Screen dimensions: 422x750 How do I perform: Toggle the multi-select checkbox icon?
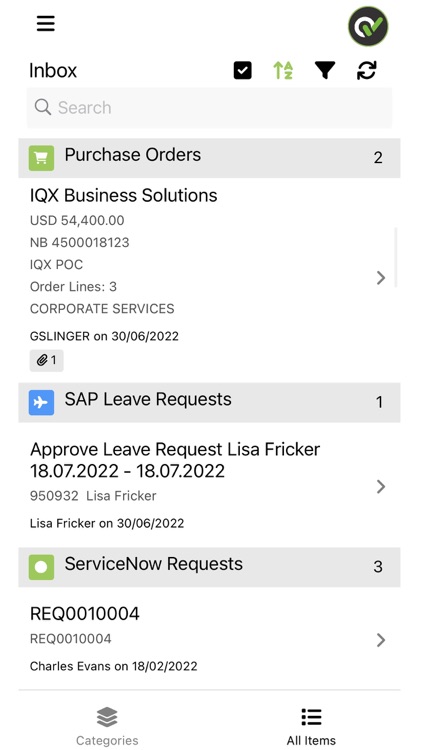pos(243,71)
